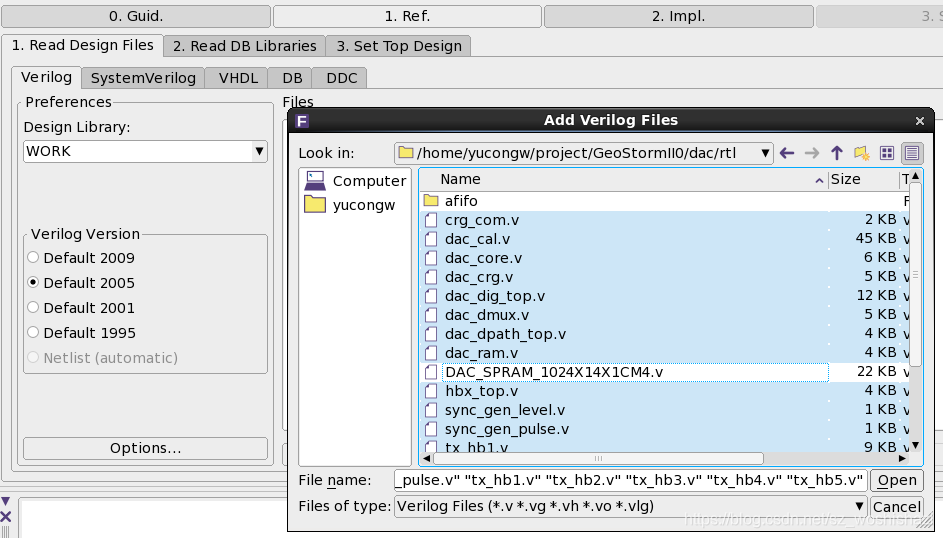Select Default 2009 Verilog version
943x538 pixels.
(81, 258)
